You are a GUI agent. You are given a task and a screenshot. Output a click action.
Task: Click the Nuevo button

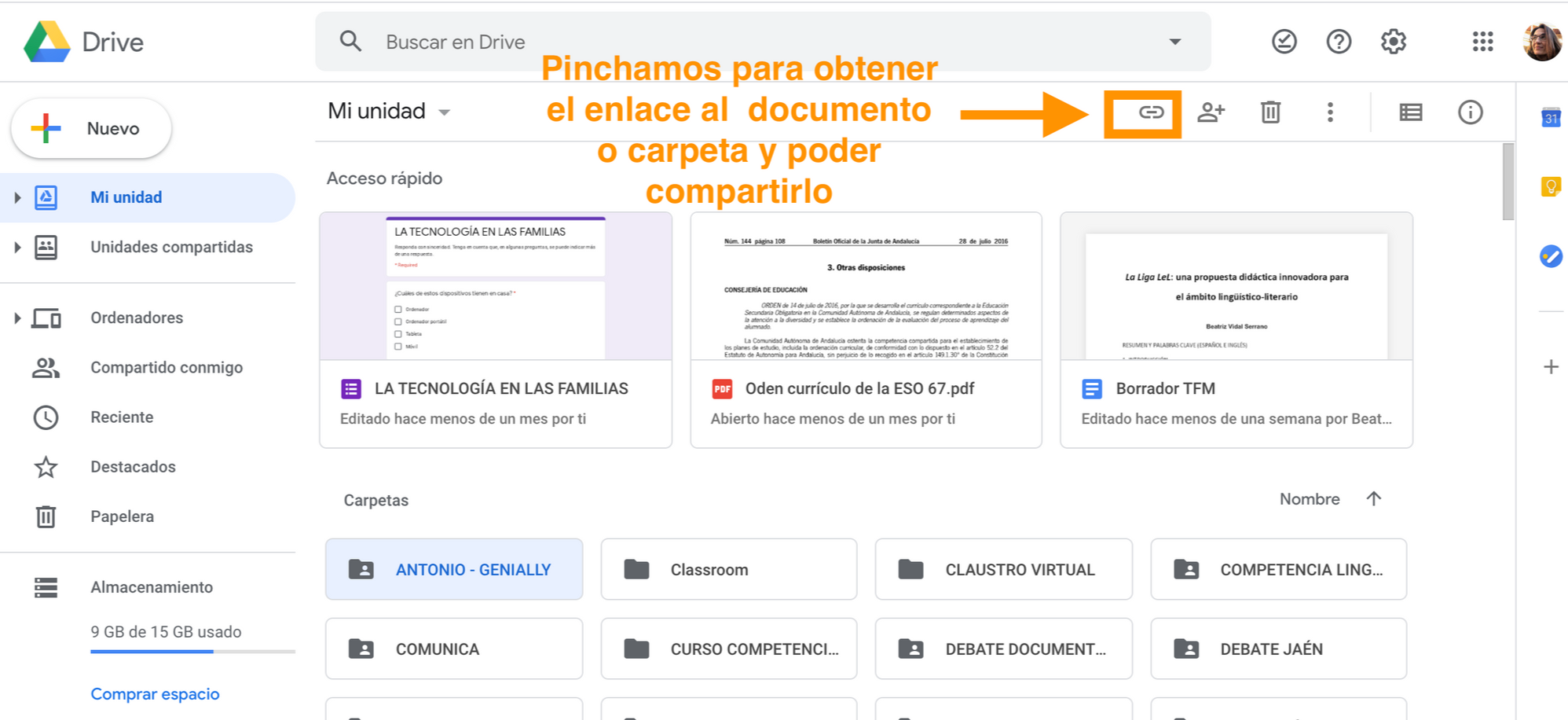91,128
